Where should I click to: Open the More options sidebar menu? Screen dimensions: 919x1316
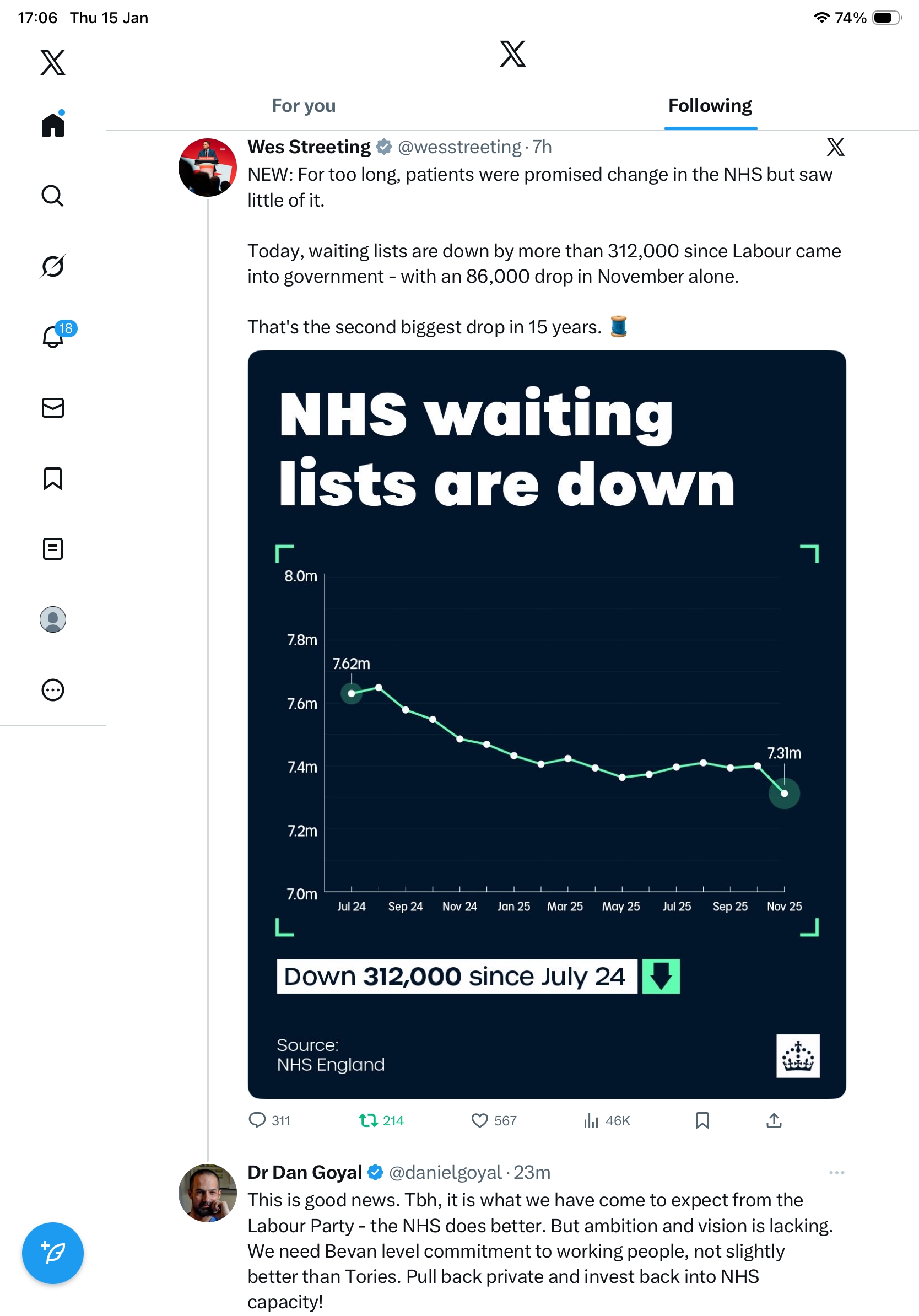[53, 689]
